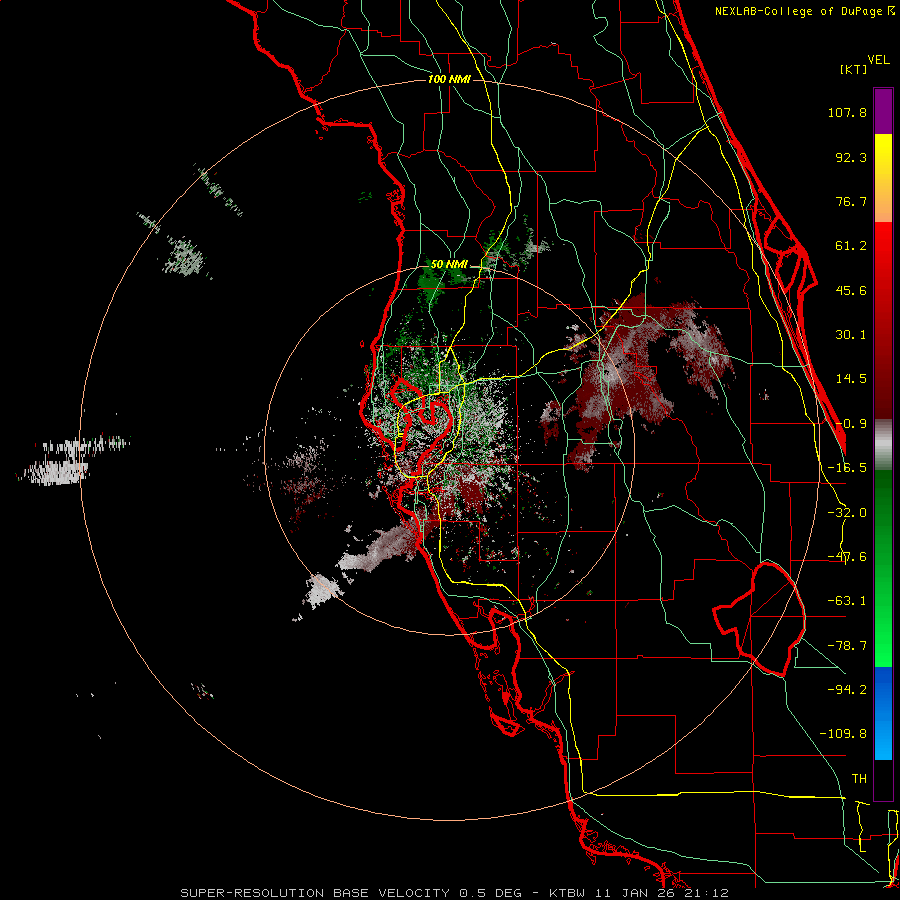Click the 107.8 velocity scale value
This screenshot has width=900, height=900.
point(847,112)
